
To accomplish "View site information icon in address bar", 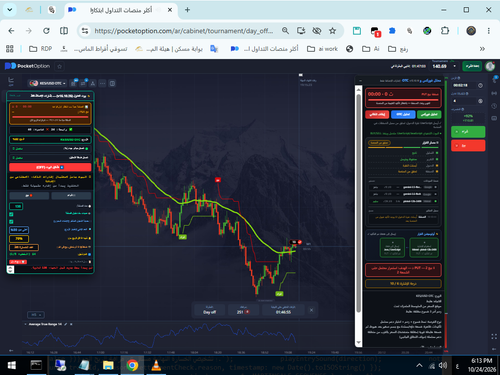I will 85,31.
